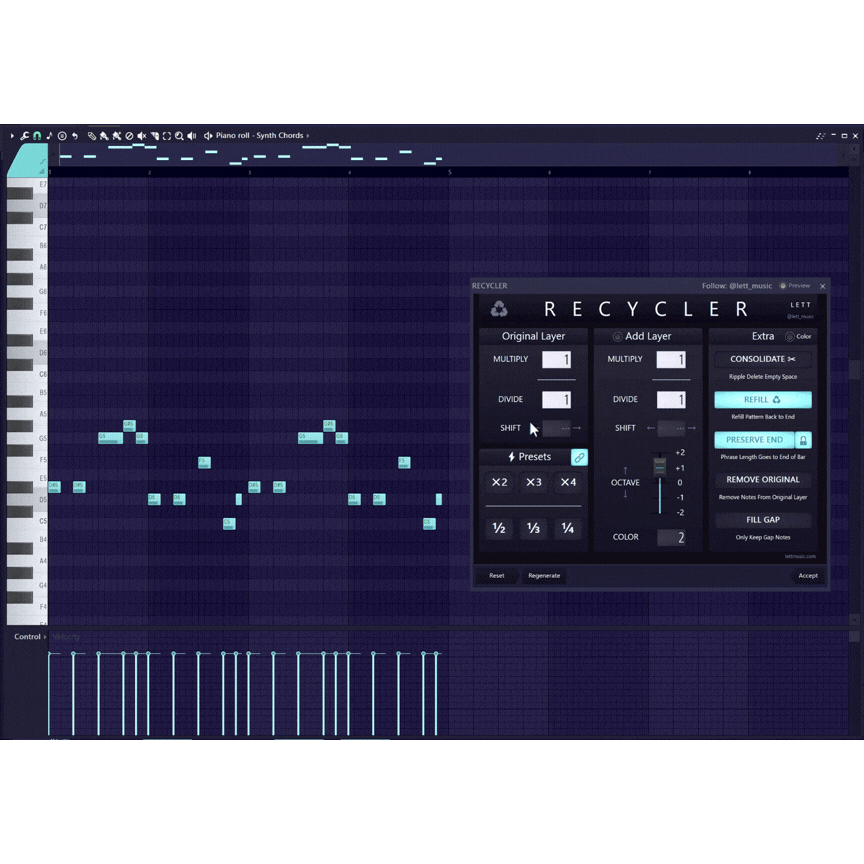Click the target channel speaker icon
Image resolution: width=864 pixels, height=864 pixels.
click(208, 136)
